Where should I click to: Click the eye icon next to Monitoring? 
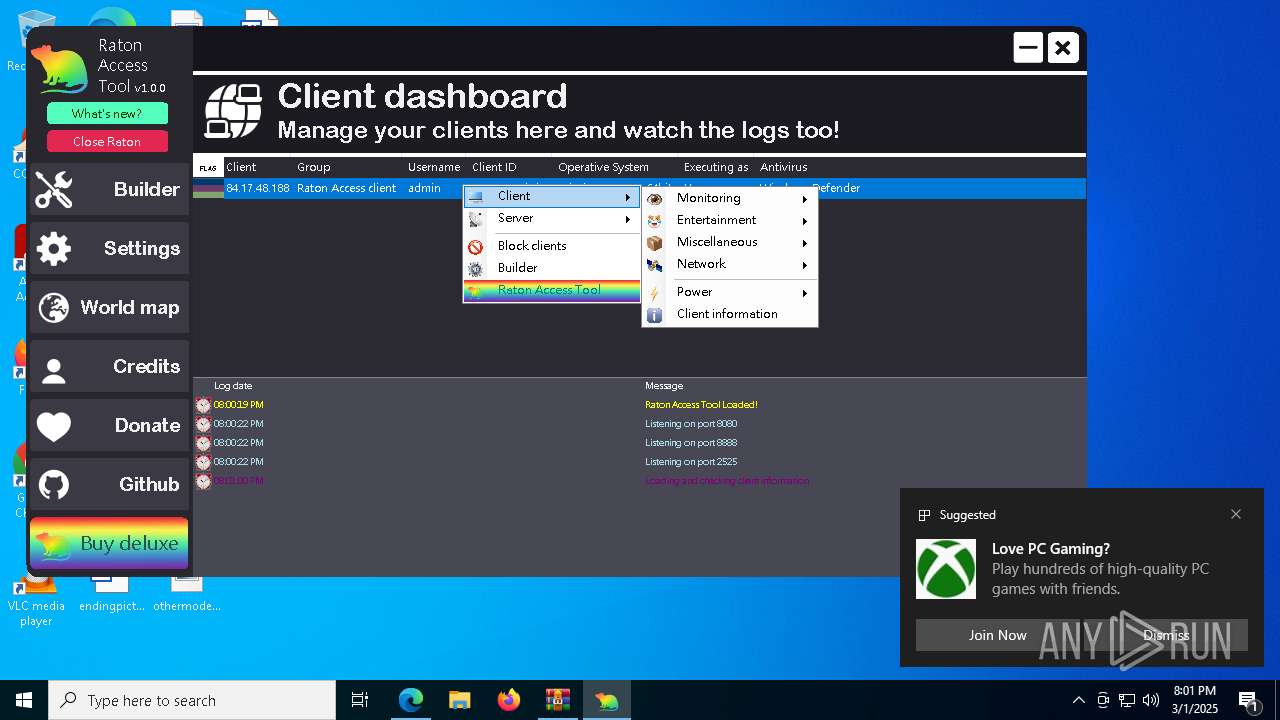655,199
